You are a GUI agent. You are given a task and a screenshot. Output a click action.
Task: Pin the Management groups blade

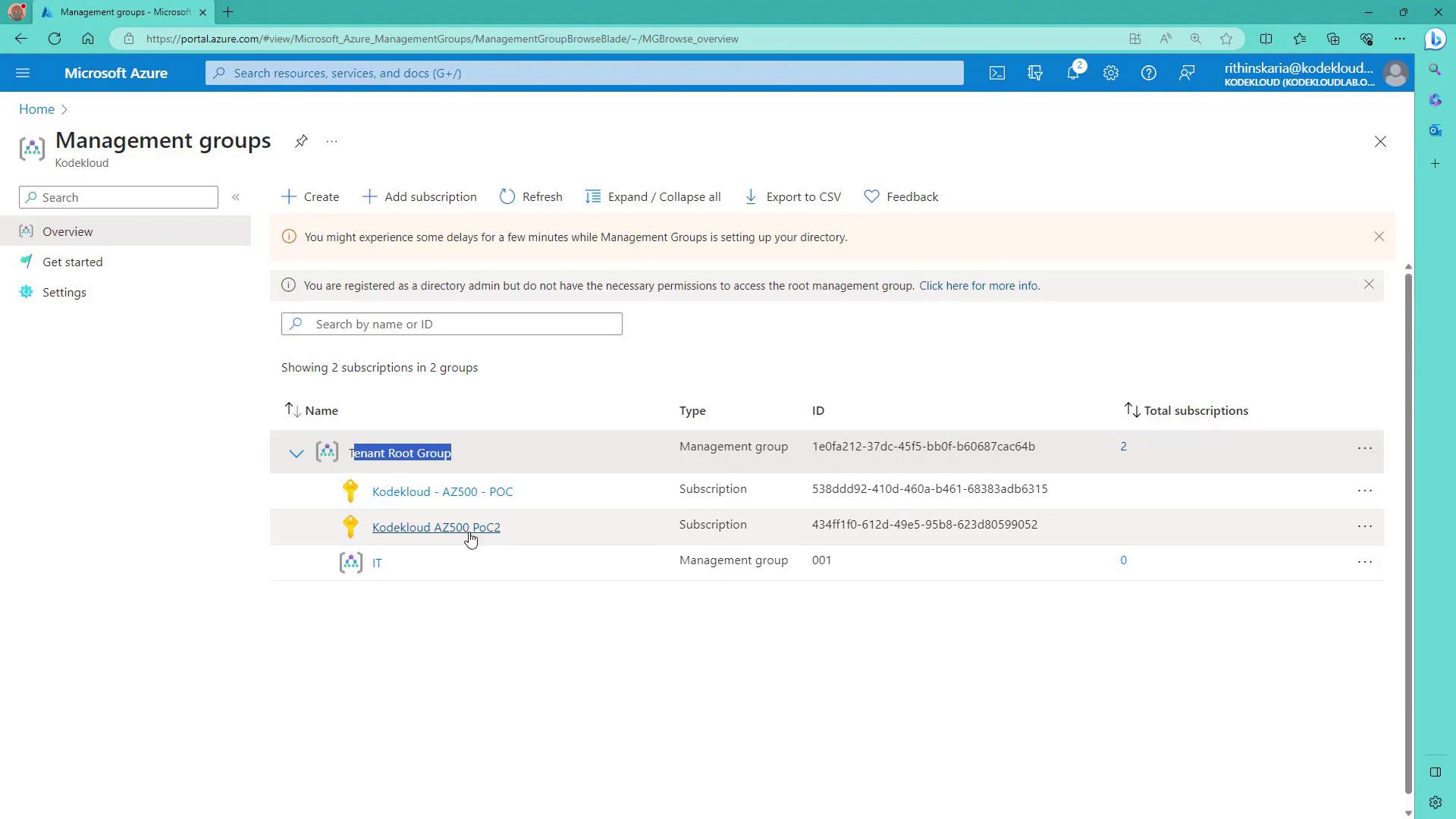pos(301,141)
